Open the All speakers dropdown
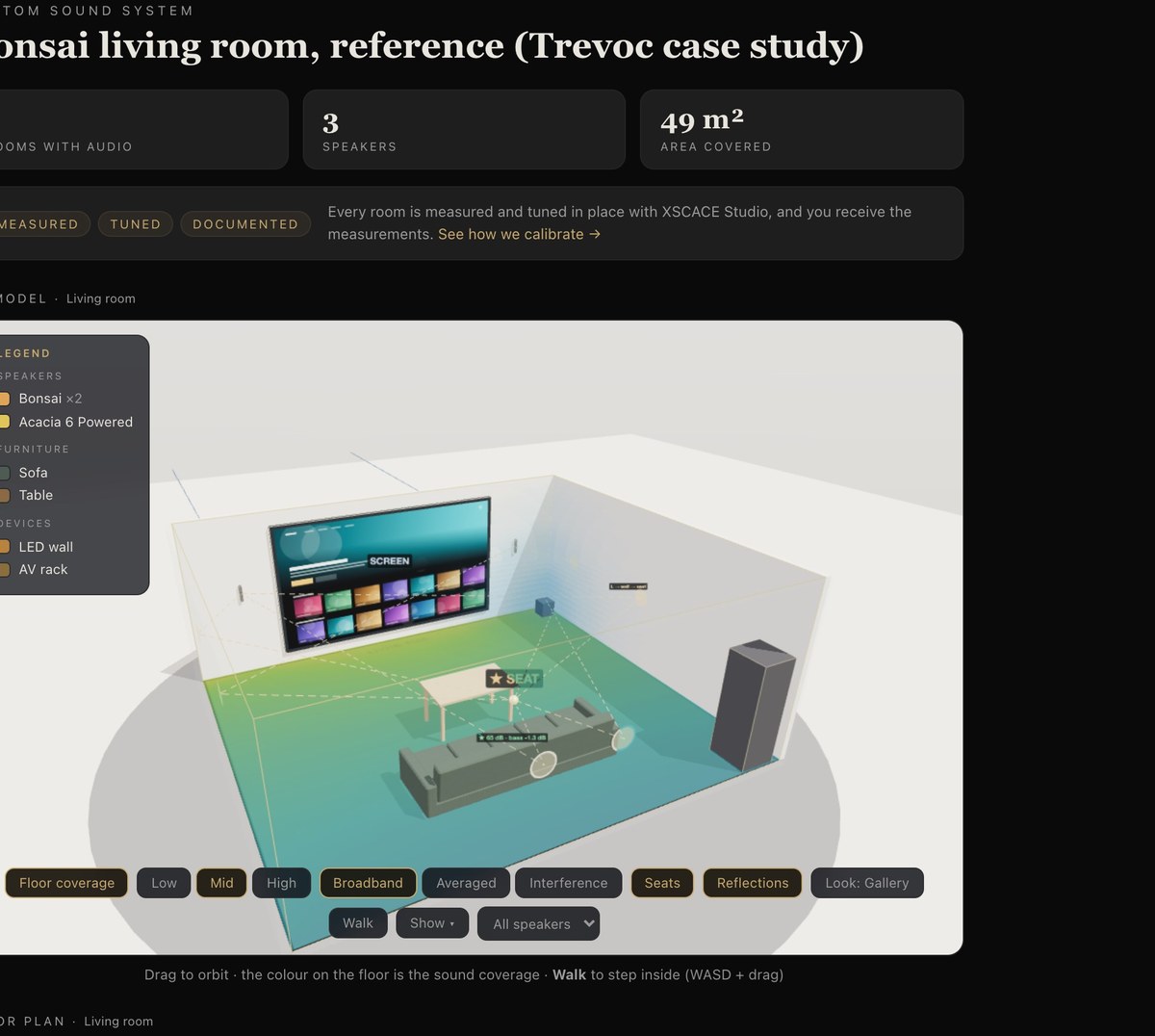Screen dimensions: 1155x1036 pyautogui.click(x=539, y=924)
